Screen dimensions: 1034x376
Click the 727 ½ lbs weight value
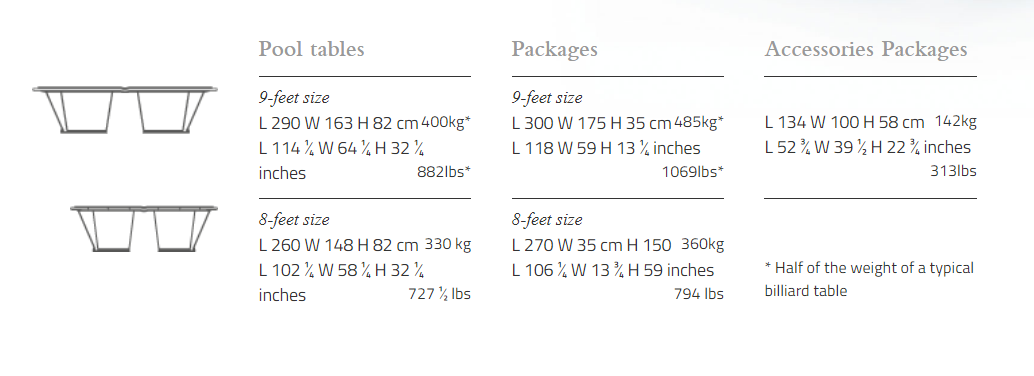440,294
